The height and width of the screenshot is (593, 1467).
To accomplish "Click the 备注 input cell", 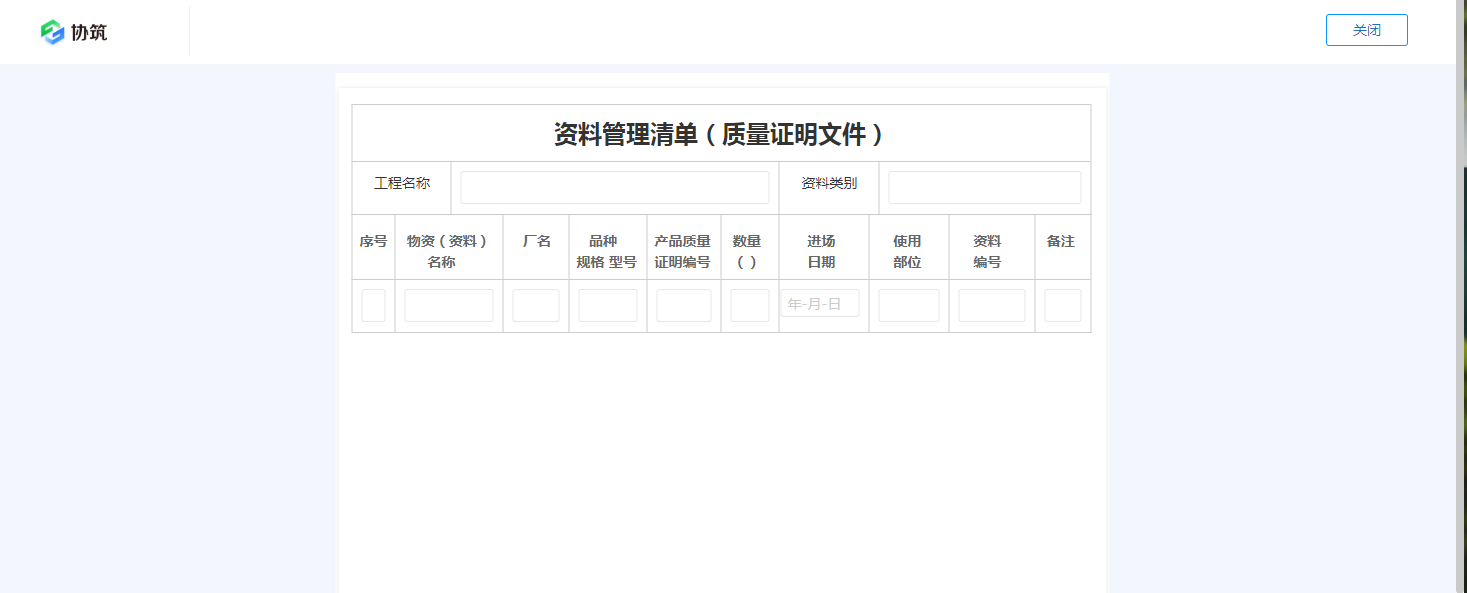I will (1062, 305).
